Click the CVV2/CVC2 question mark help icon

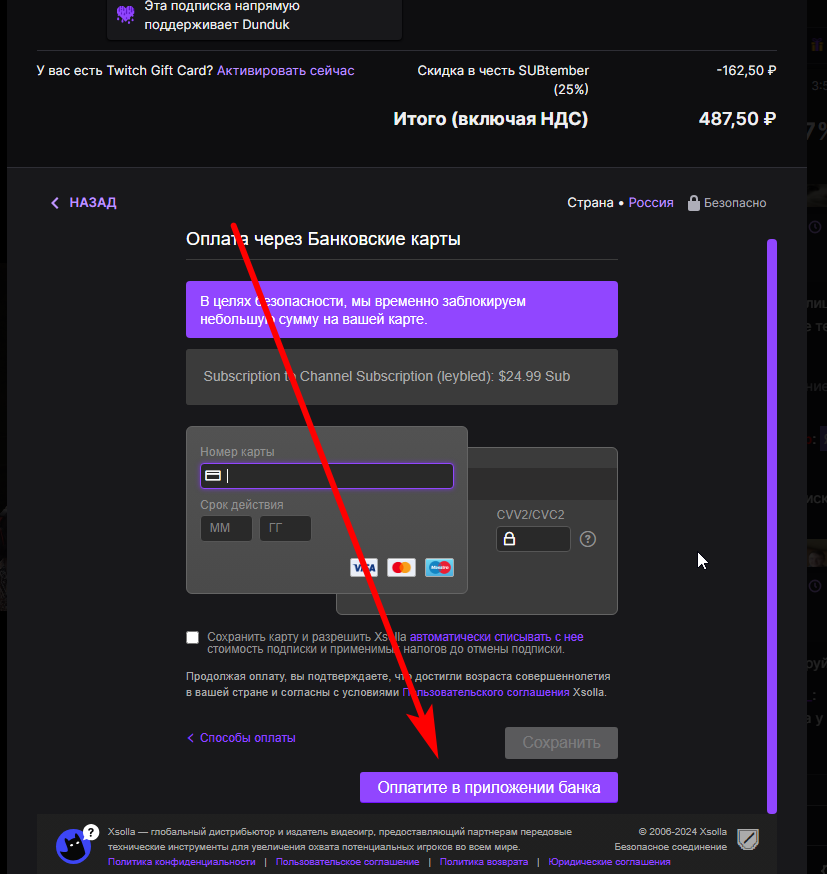(587, 539)
